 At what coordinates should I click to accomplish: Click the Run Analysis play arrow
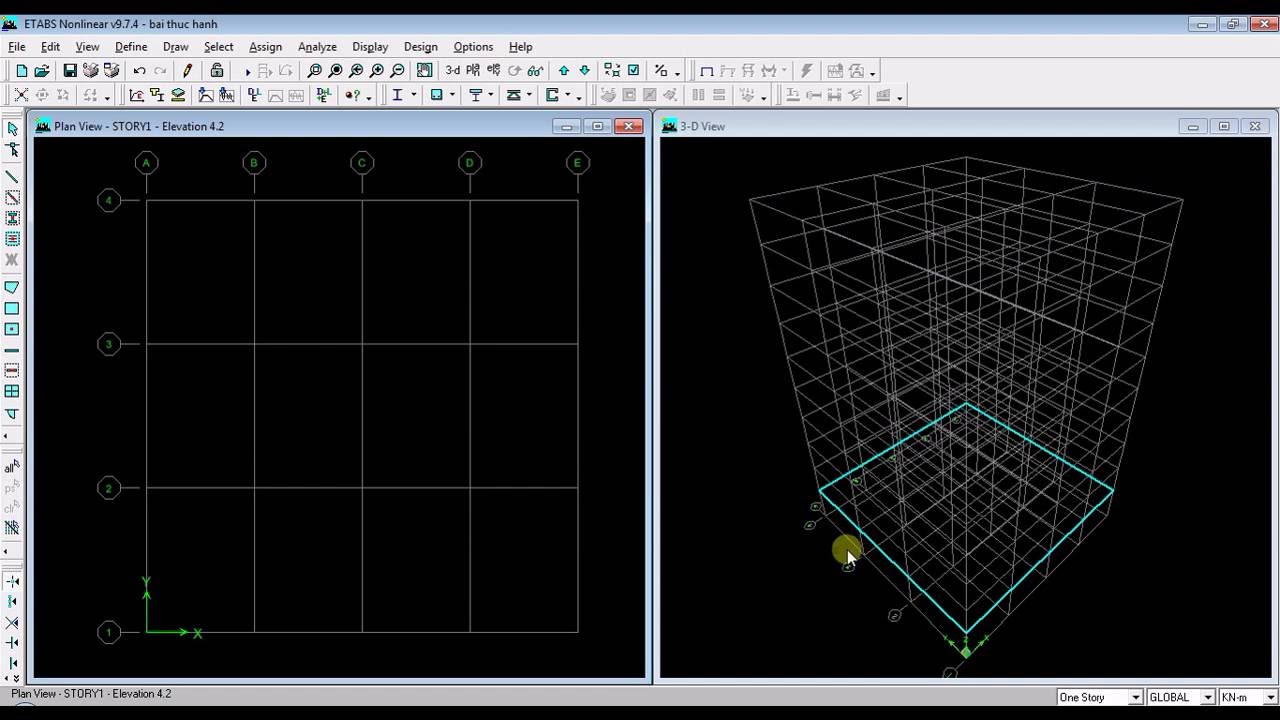pos(247,71)
